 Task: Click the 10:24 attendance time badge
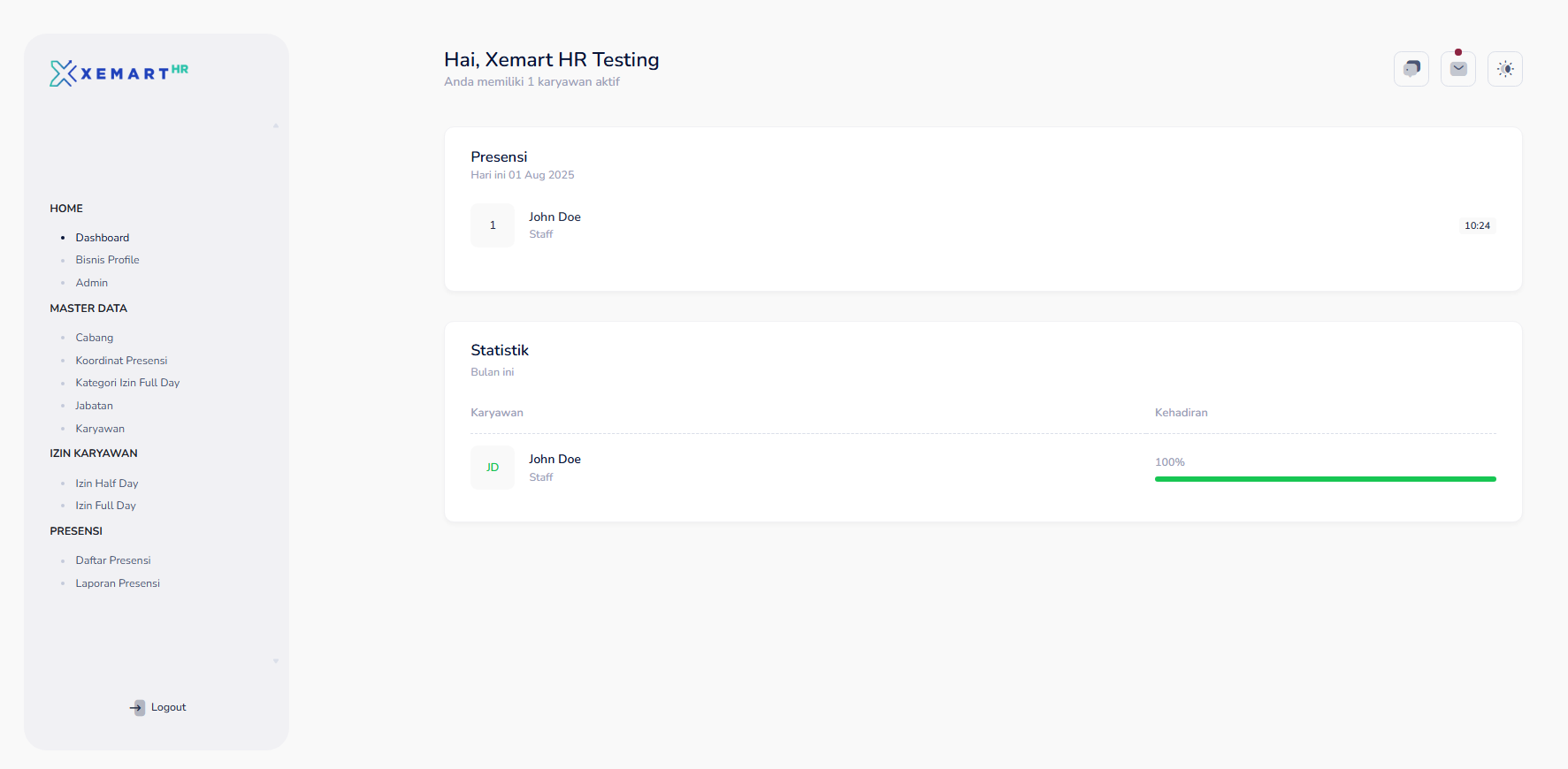coord(1477,225)
